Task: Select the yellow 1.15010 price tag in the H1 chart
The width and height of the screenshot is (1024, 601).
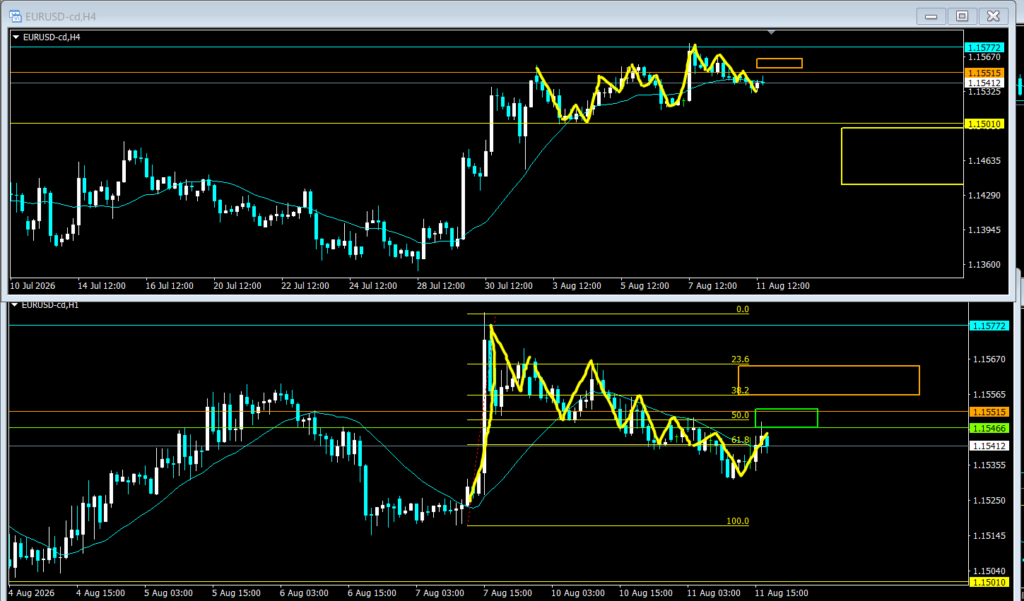Action: 989,581
